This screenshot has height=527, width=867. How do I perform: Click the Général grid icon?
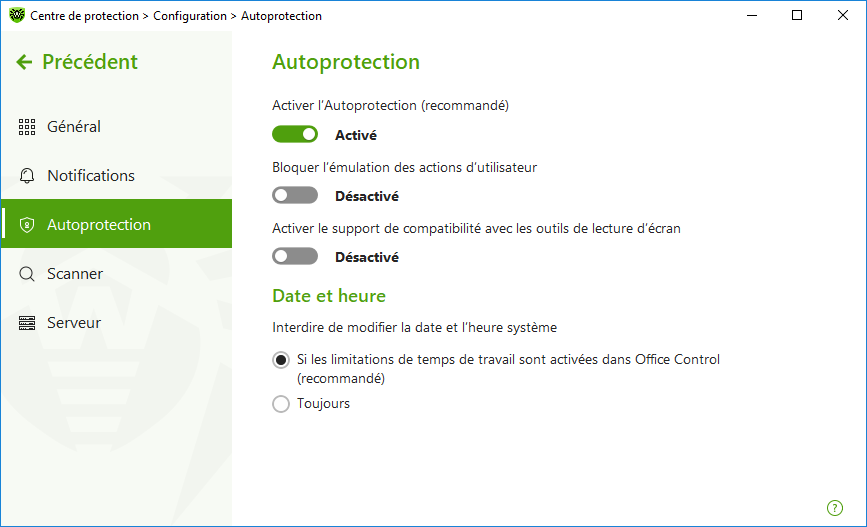tap(27, 127)
